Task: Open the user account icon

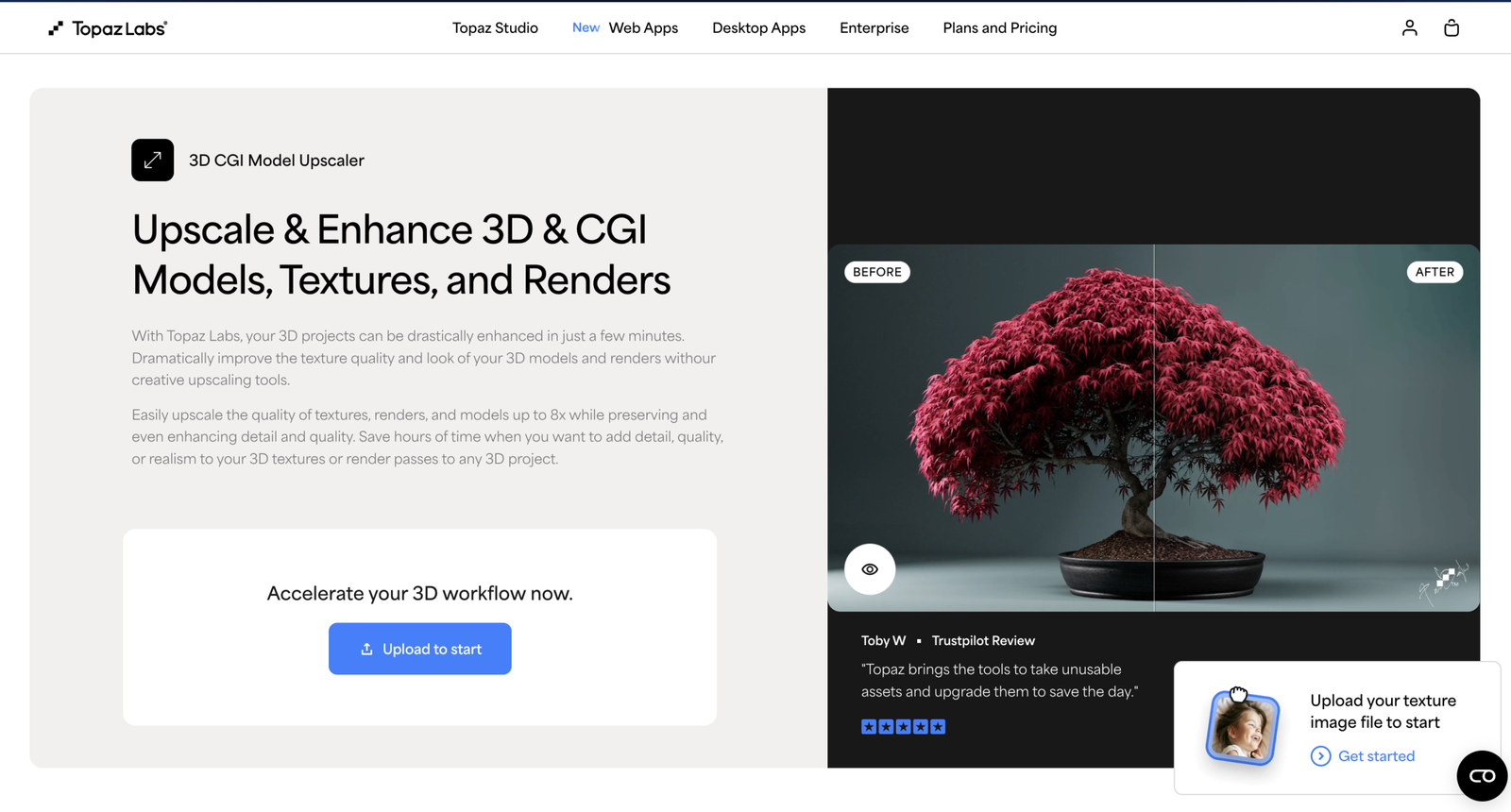Action: 1409,28
